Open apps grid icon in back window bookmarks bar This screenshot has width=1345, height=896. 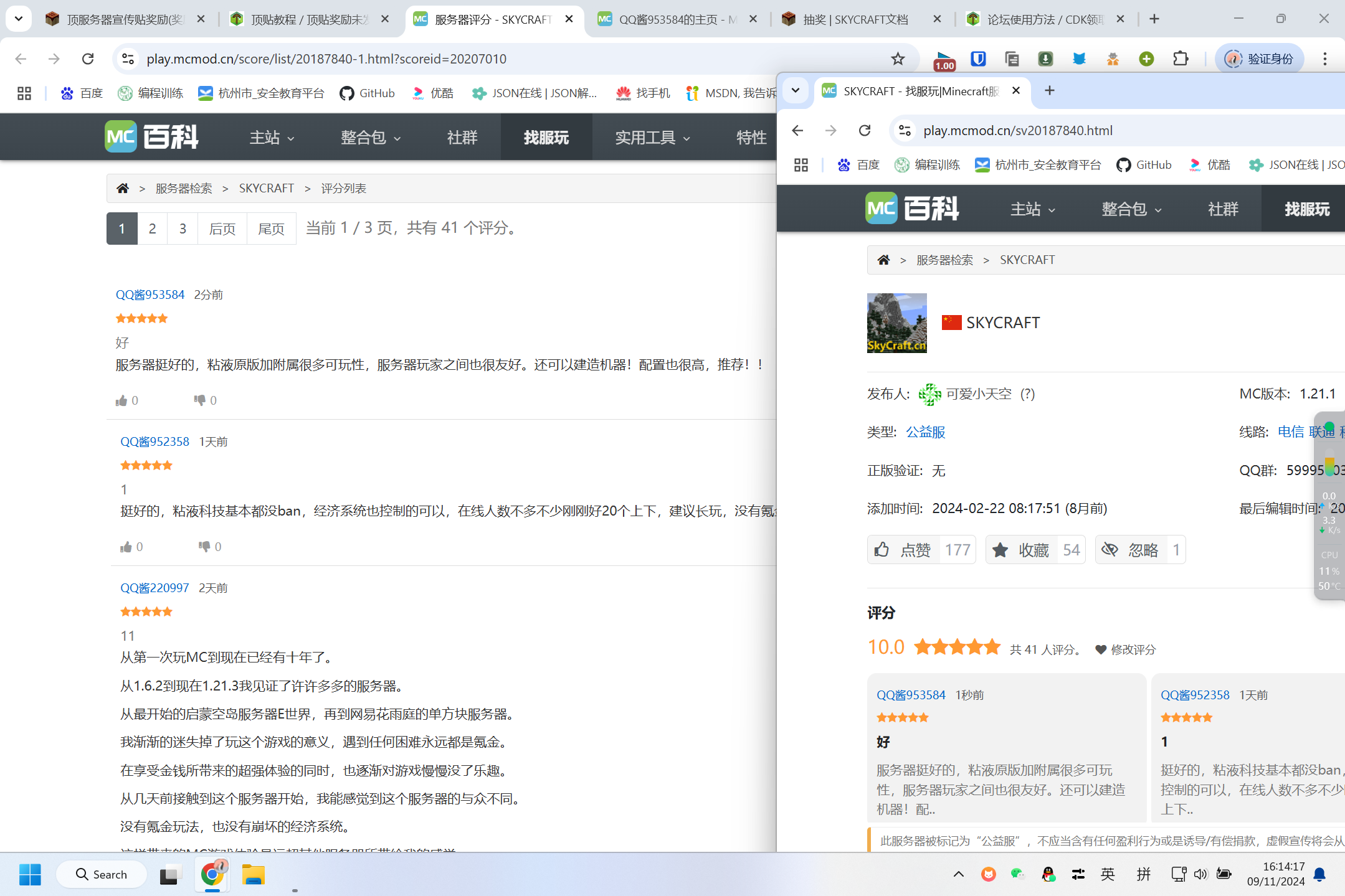coord(24,93)
